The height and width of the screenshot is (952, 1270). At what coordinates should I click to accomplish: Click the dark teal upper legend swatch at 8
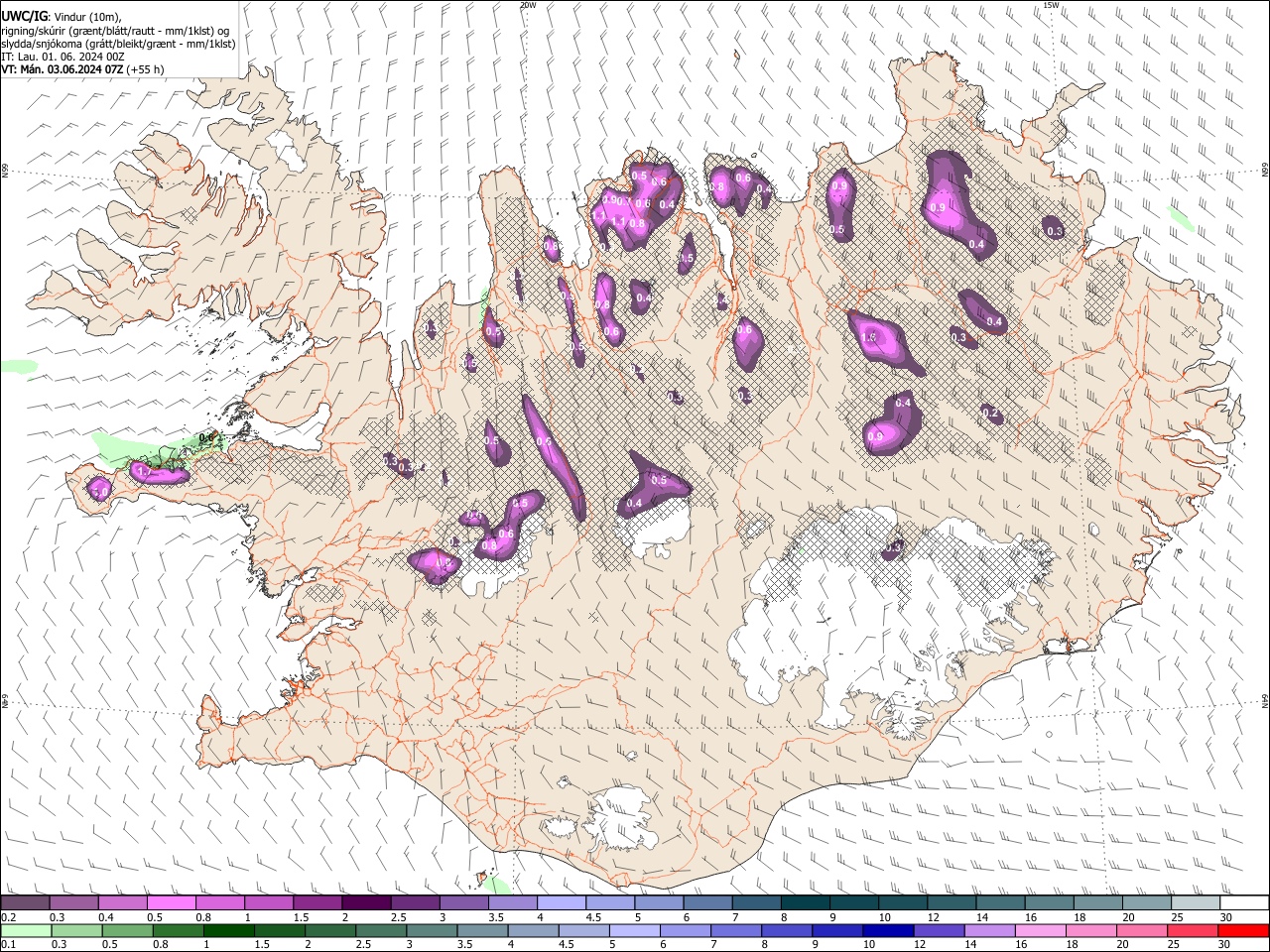(x=804, y=902)
